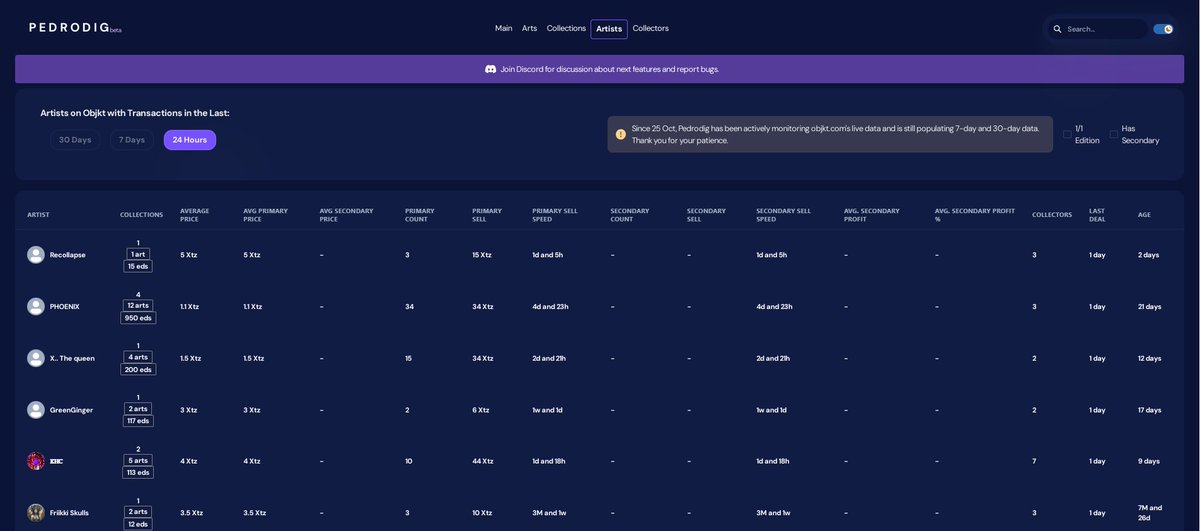The height and width of the screenshot is (531, 1200).
Task: Open GreenGinger artist avatar
Action: click(x=36, y=410)
